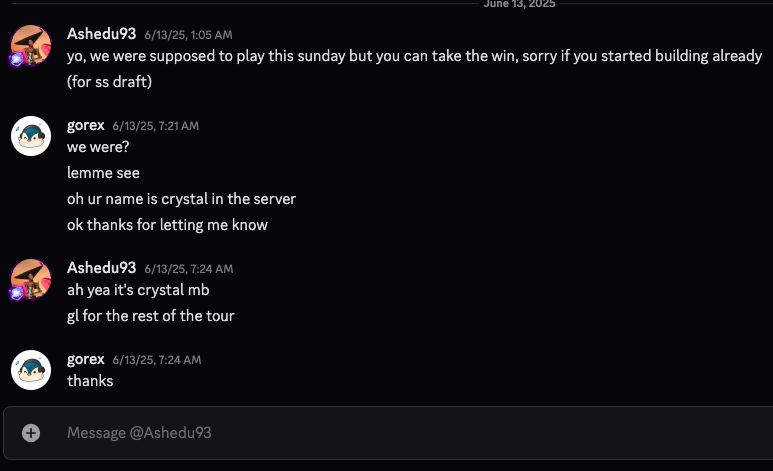The image size is (773, 471).
Task: Open Ashedu93's profile from the 1:05 AM username
Action: (102, 34)
